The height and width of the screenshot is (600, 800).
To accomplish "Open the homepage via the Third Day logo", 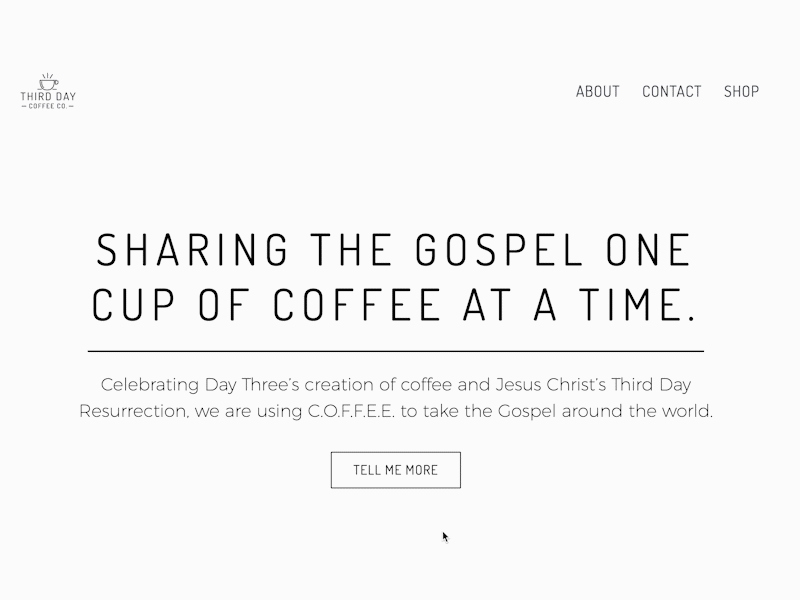I will pos(48,90).
